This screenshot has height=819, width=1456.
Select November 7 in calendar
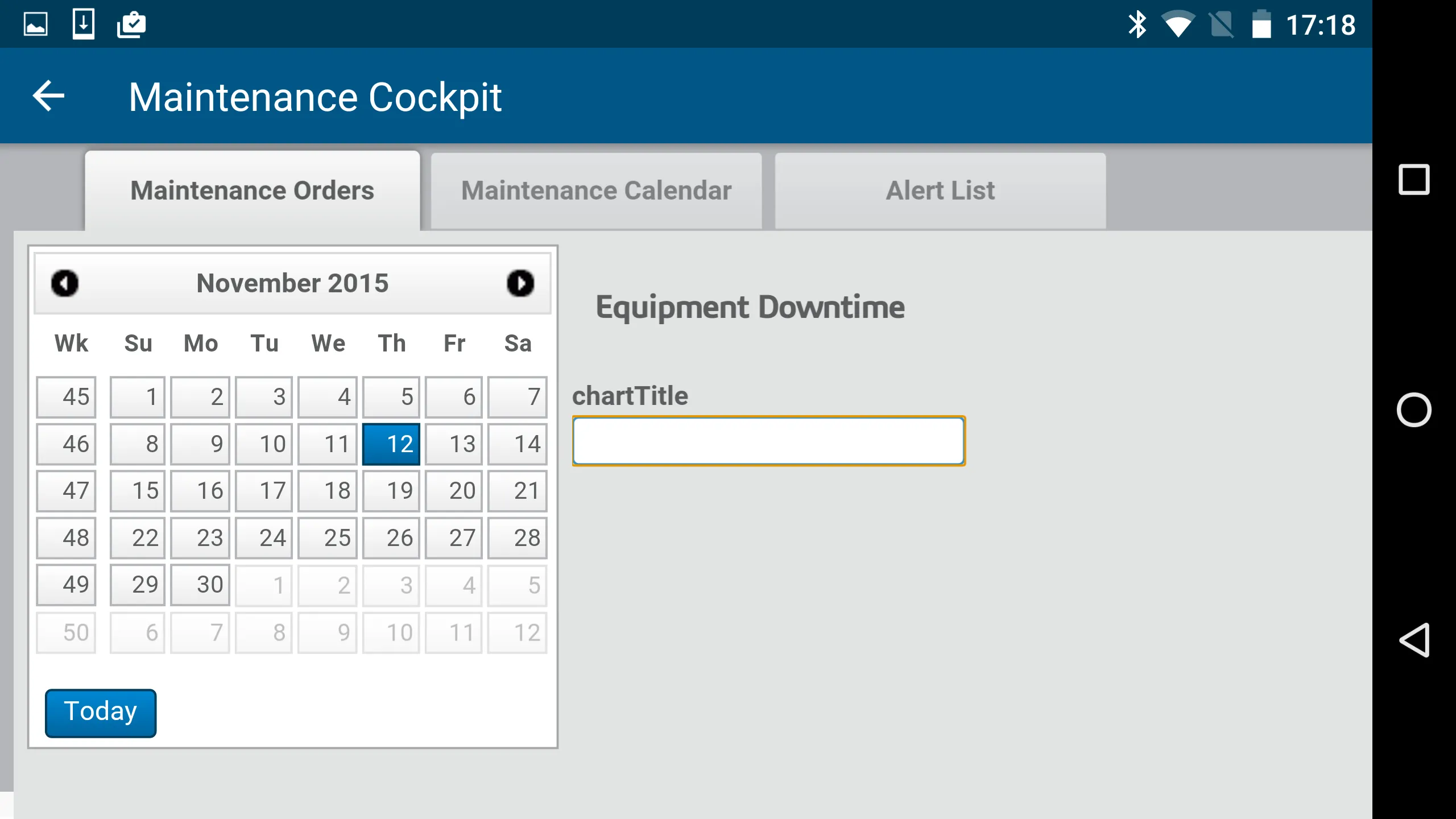(518, 397)
